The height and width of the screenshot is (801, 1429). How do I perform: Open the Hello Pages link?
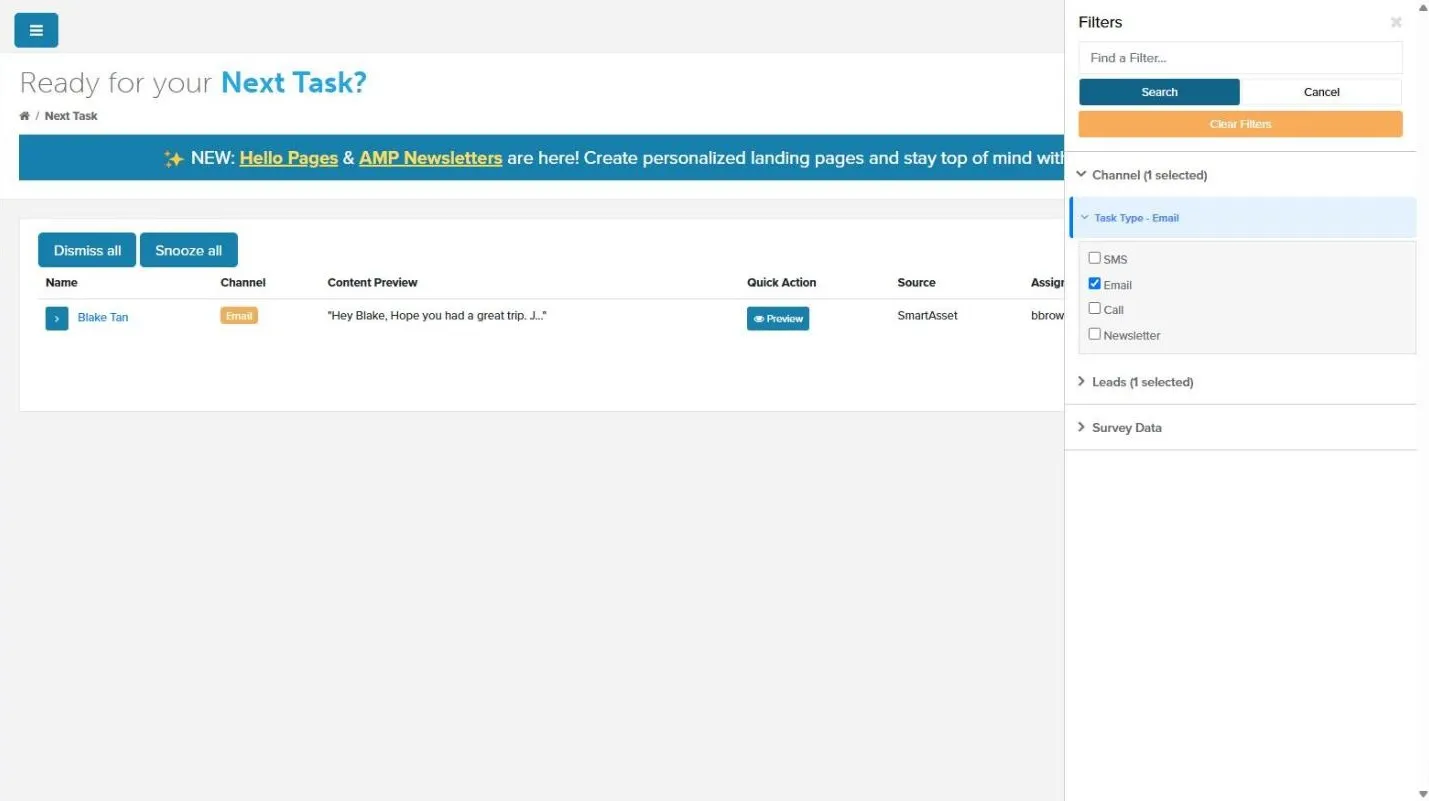pos(289,158)
